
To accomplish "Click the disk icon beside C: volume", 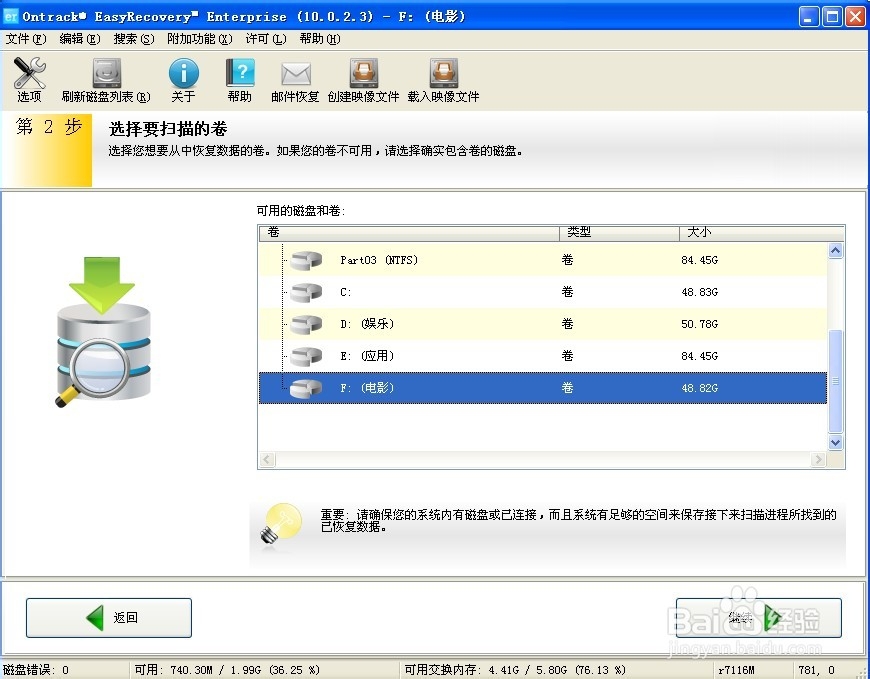I will click(x=306, y=292).
